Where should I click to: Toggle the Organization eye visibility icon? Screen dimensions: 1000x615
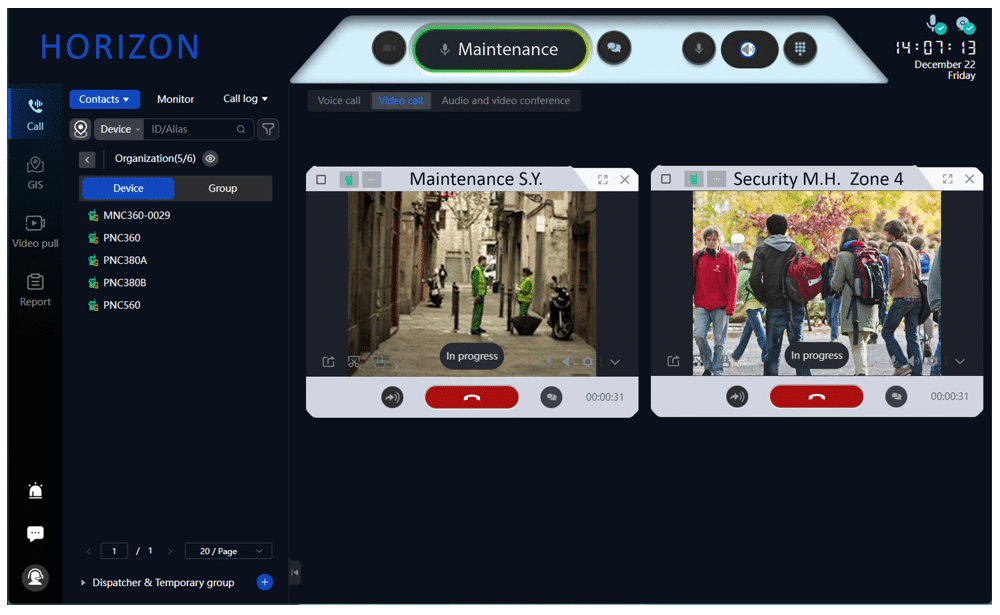(210, 158)
